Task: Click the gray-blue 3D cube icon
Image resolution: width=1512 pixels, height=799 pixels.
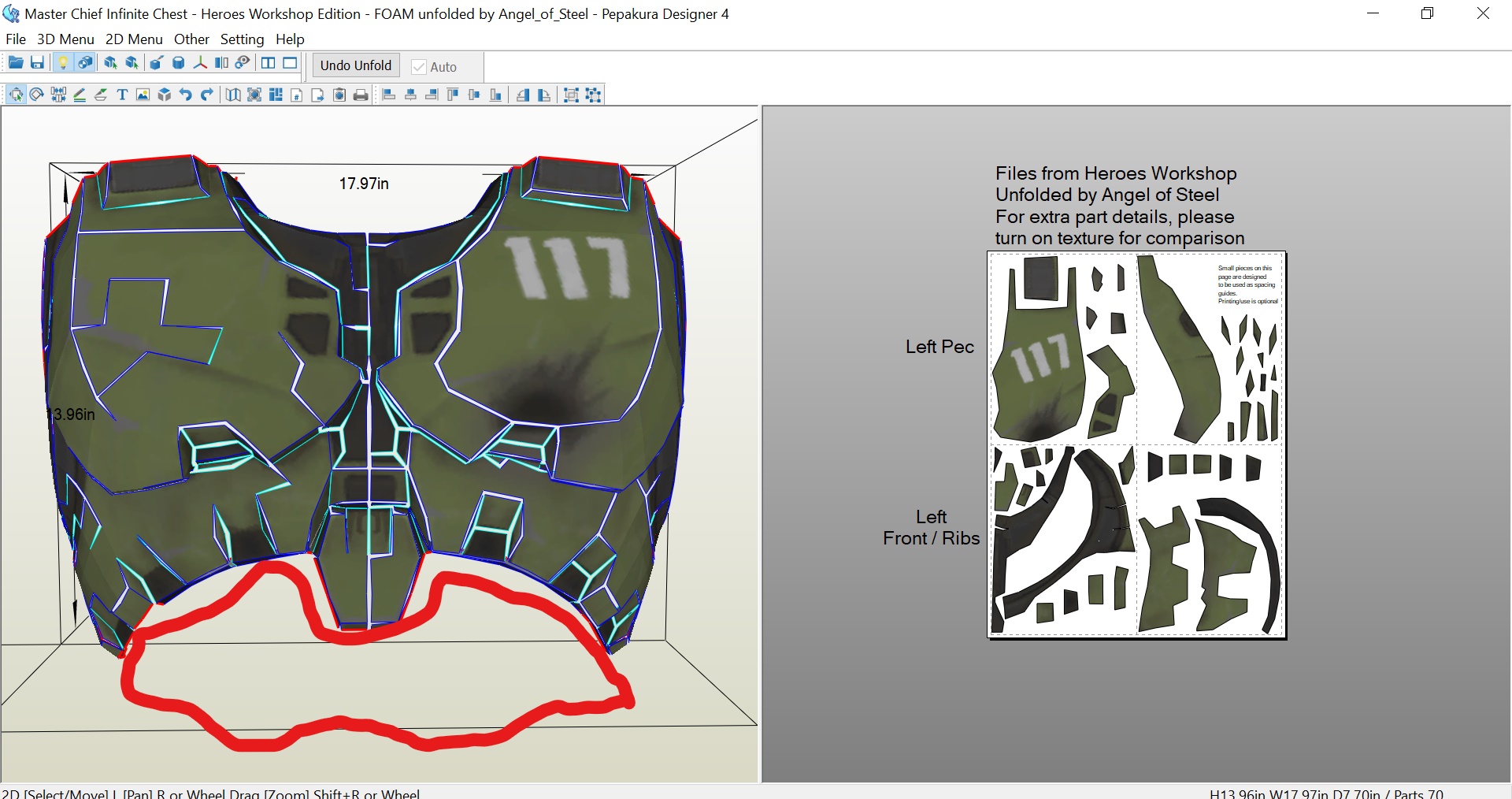Action: point(165,95)
